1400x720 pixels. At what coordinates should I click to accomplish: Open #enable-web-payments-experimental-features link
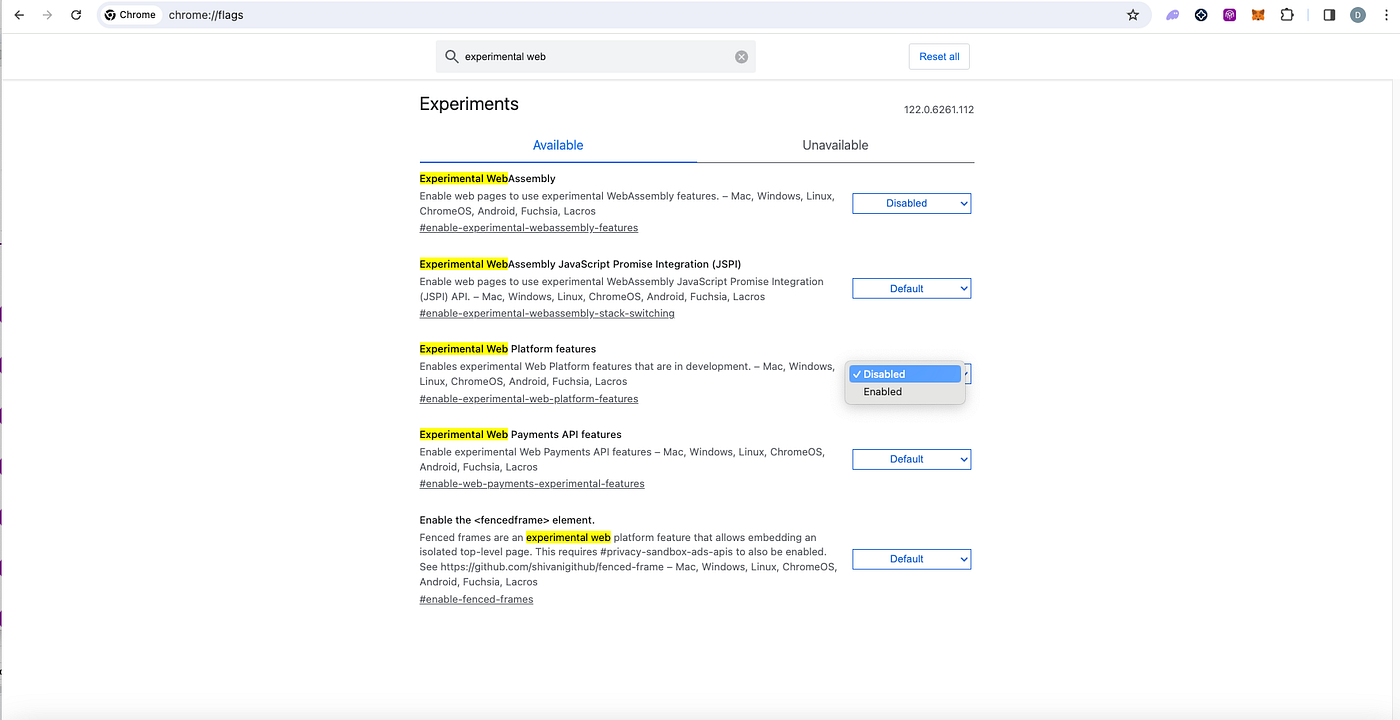tap(532, 484)
